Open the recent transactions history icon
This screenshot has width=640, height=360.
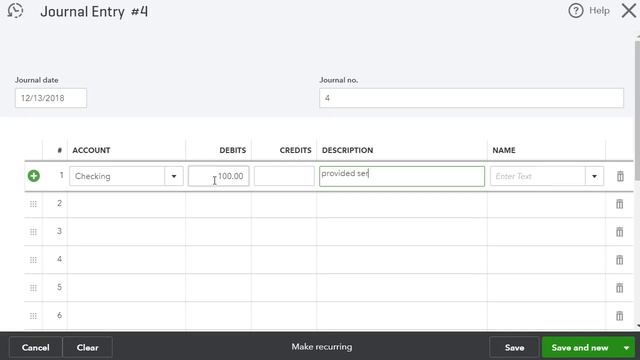click(16, 11)
